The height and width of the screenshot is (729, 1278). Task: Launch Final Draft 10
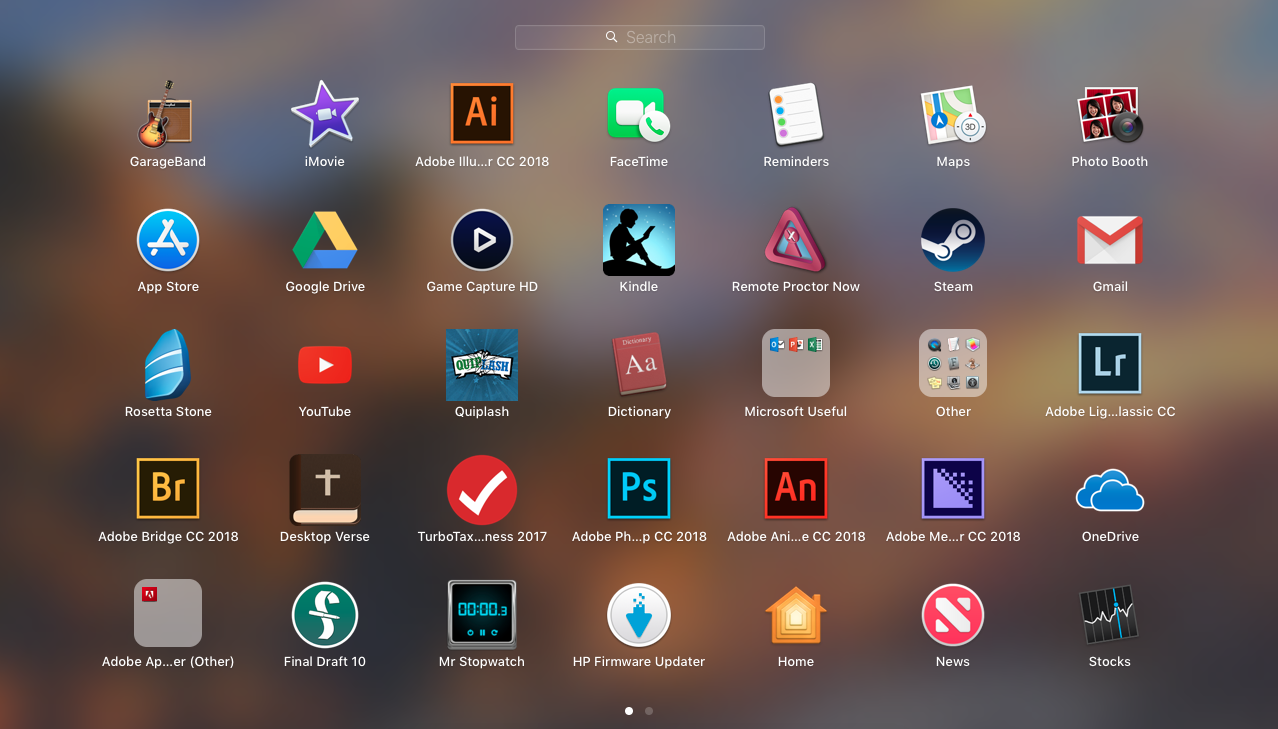point(325,615)
